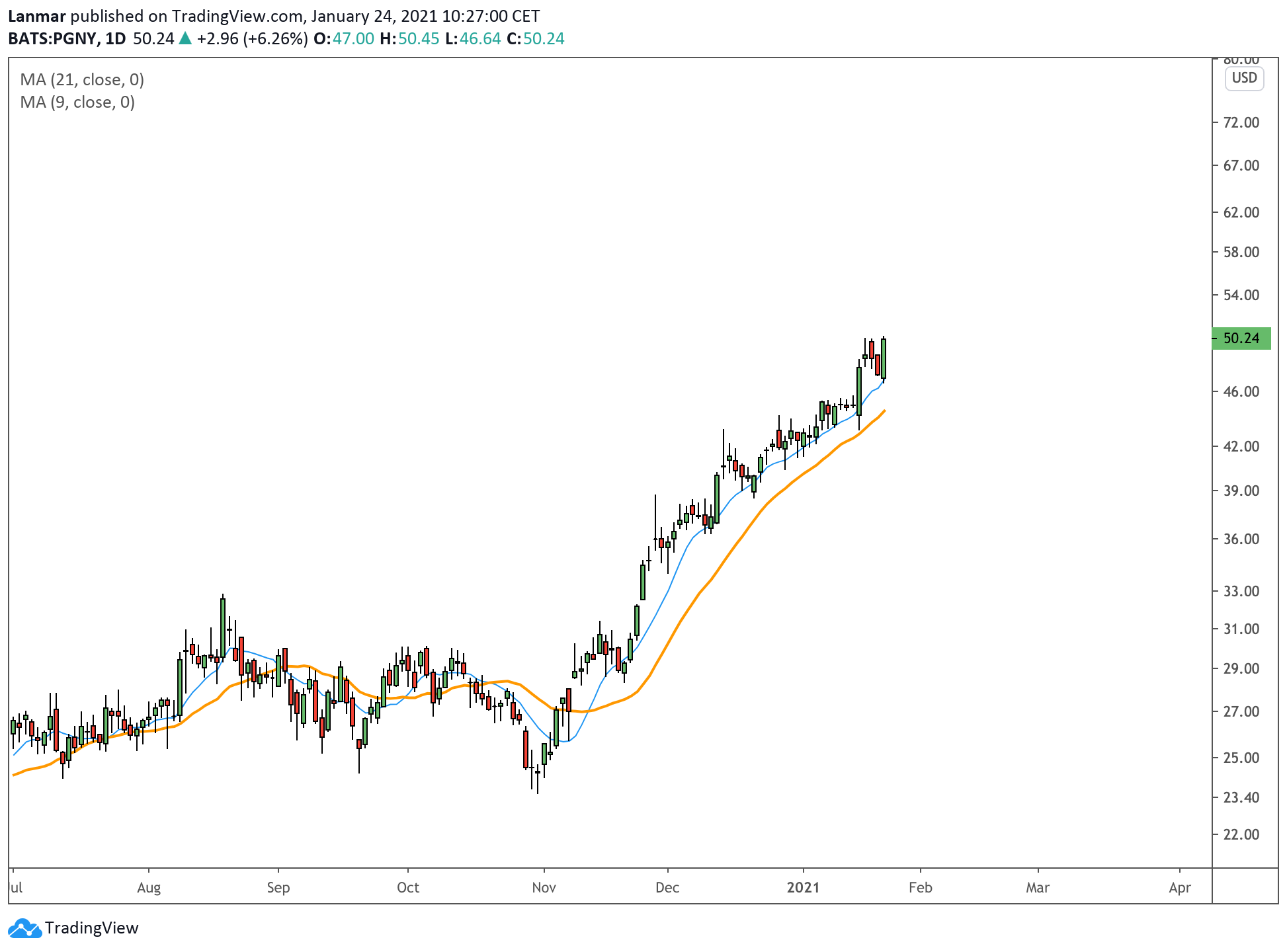Click the 27.00 price axis label
Image resolution: width=1287 pixels, height=952 pixels.
click(x=1241, y=711)
